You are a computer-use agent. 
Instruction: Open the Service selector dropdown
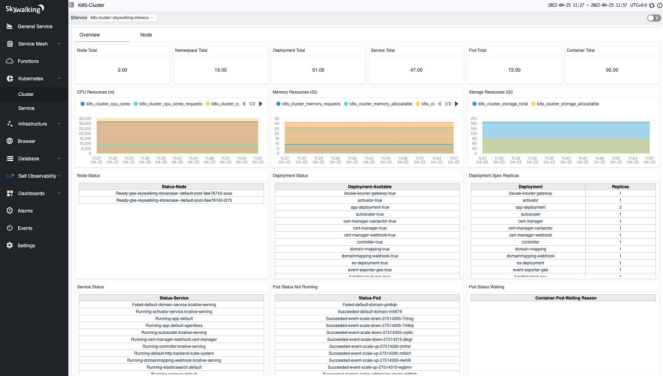click(x=122, y=17)
